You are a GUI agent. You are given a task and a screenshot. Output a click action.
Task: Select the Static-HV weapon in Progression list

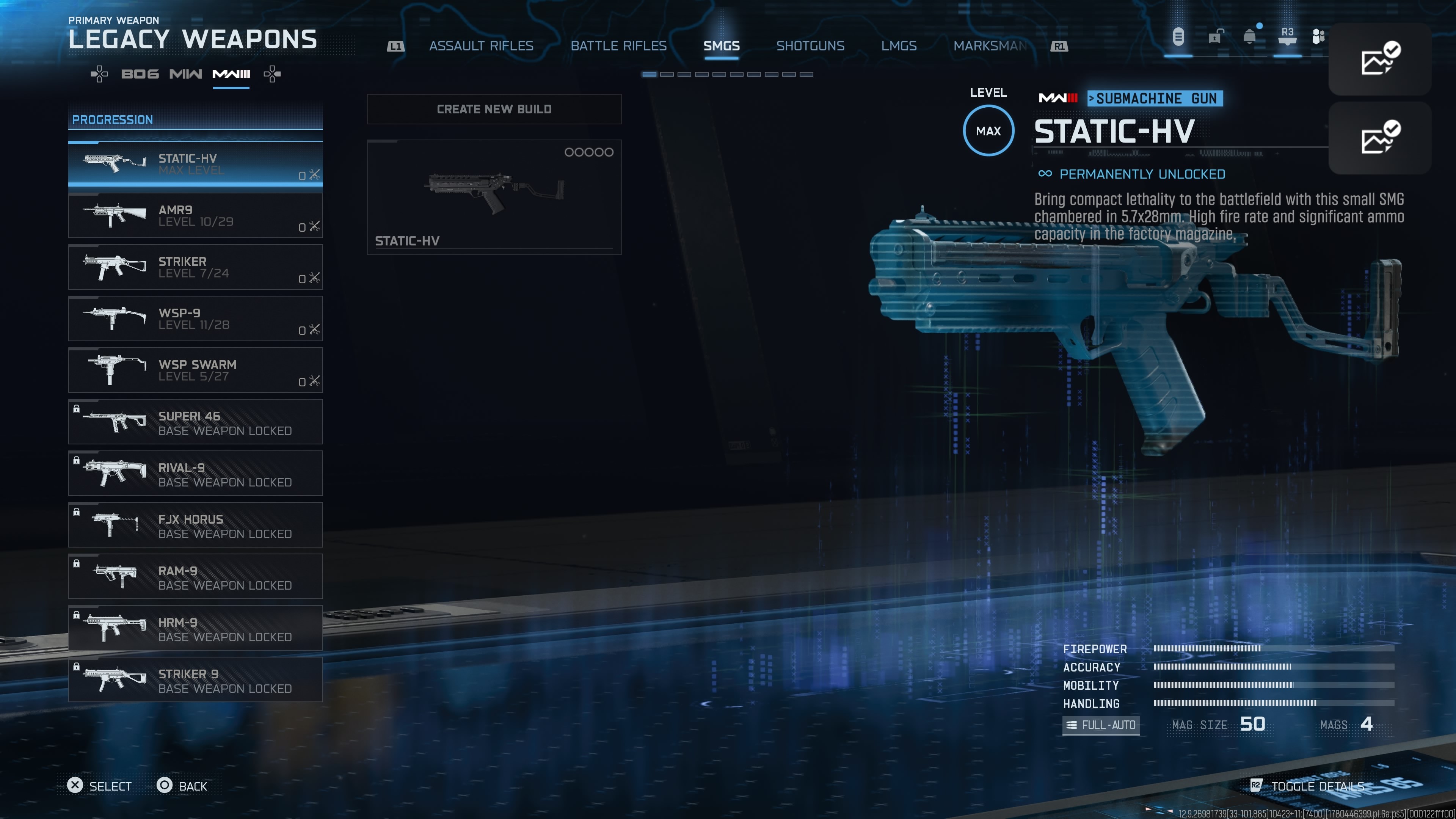(x=196, y=164)
